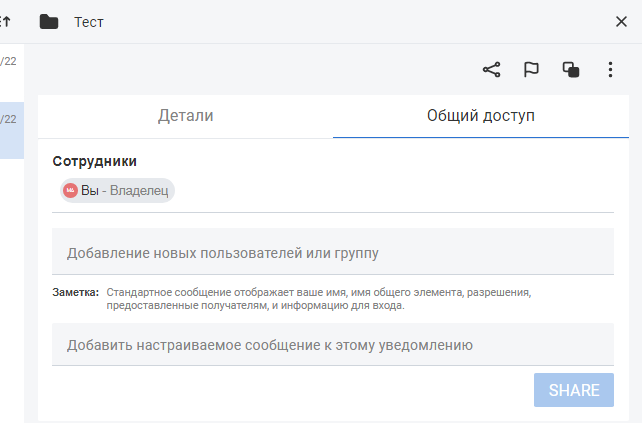Click the flag icon
Viewport: 642px width, 423px height.
pyautogui.click(x=531, y=70)
